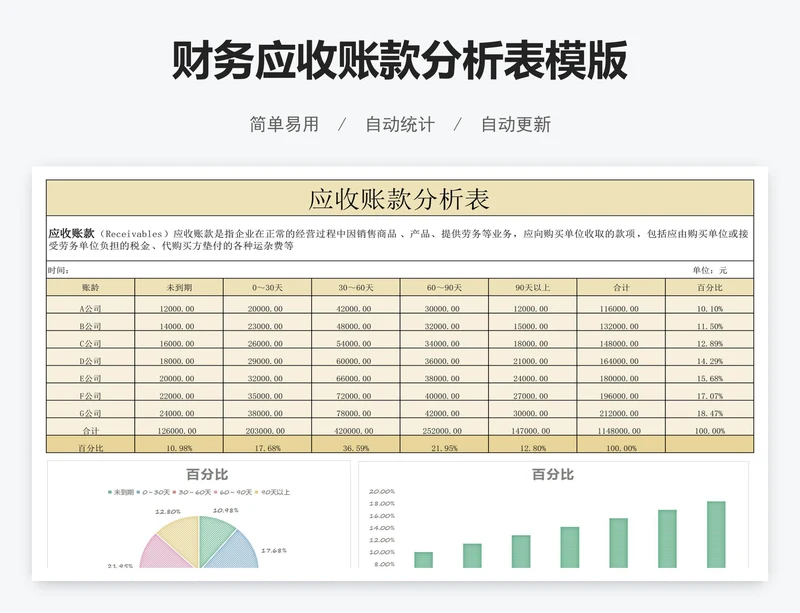Viewport: 800px width, 613px height.
Task: Click the F公司 row label
Action: tap(90, 396)
